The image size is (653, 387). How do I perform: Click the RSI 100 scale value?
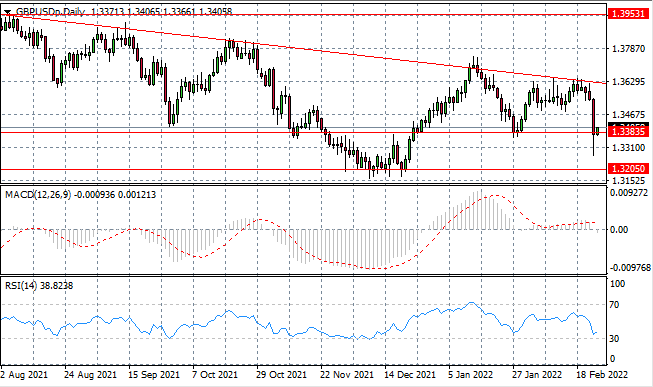point(617,284)
